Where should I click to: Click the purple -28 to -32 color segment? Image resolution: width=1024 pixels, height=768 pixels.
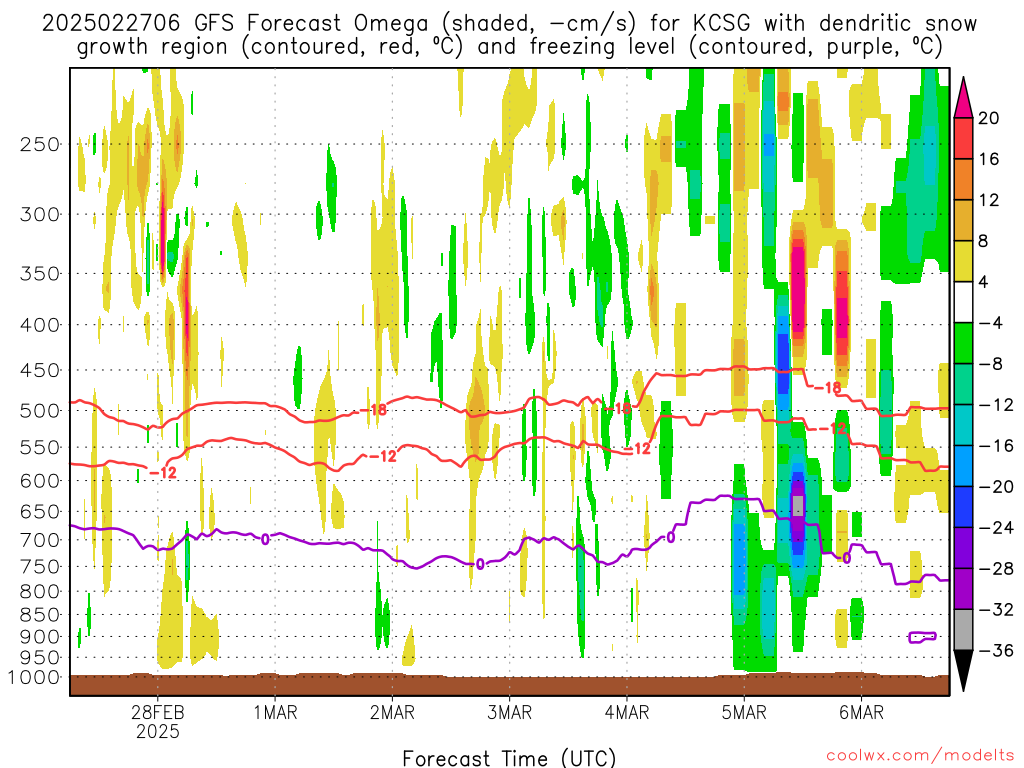coord(963,588)
